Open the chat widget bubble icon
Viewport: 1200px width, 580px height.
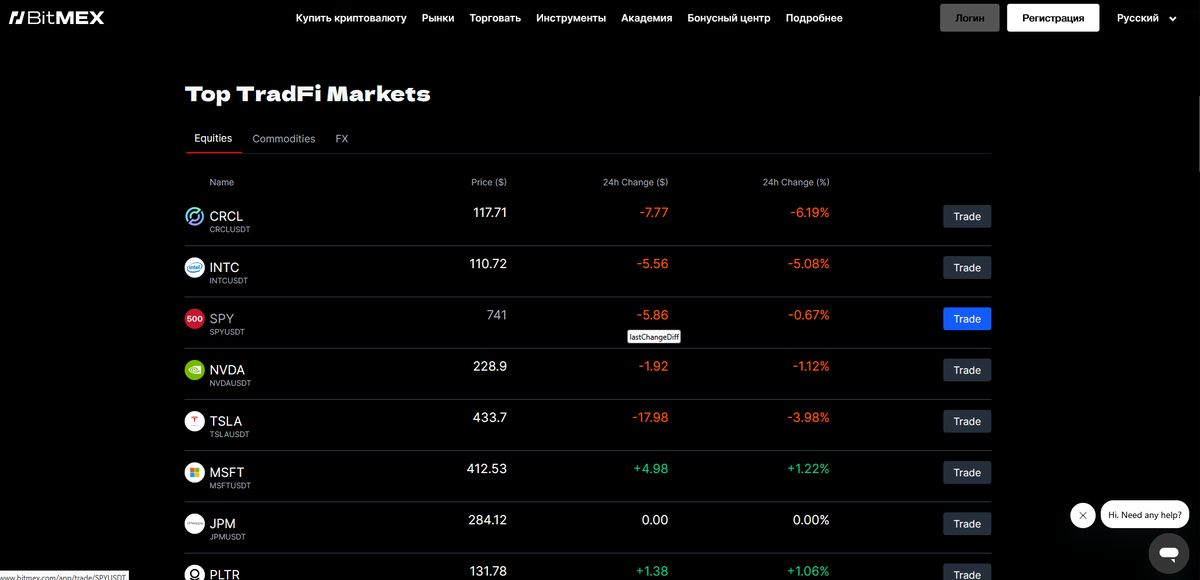(1168, 552)
